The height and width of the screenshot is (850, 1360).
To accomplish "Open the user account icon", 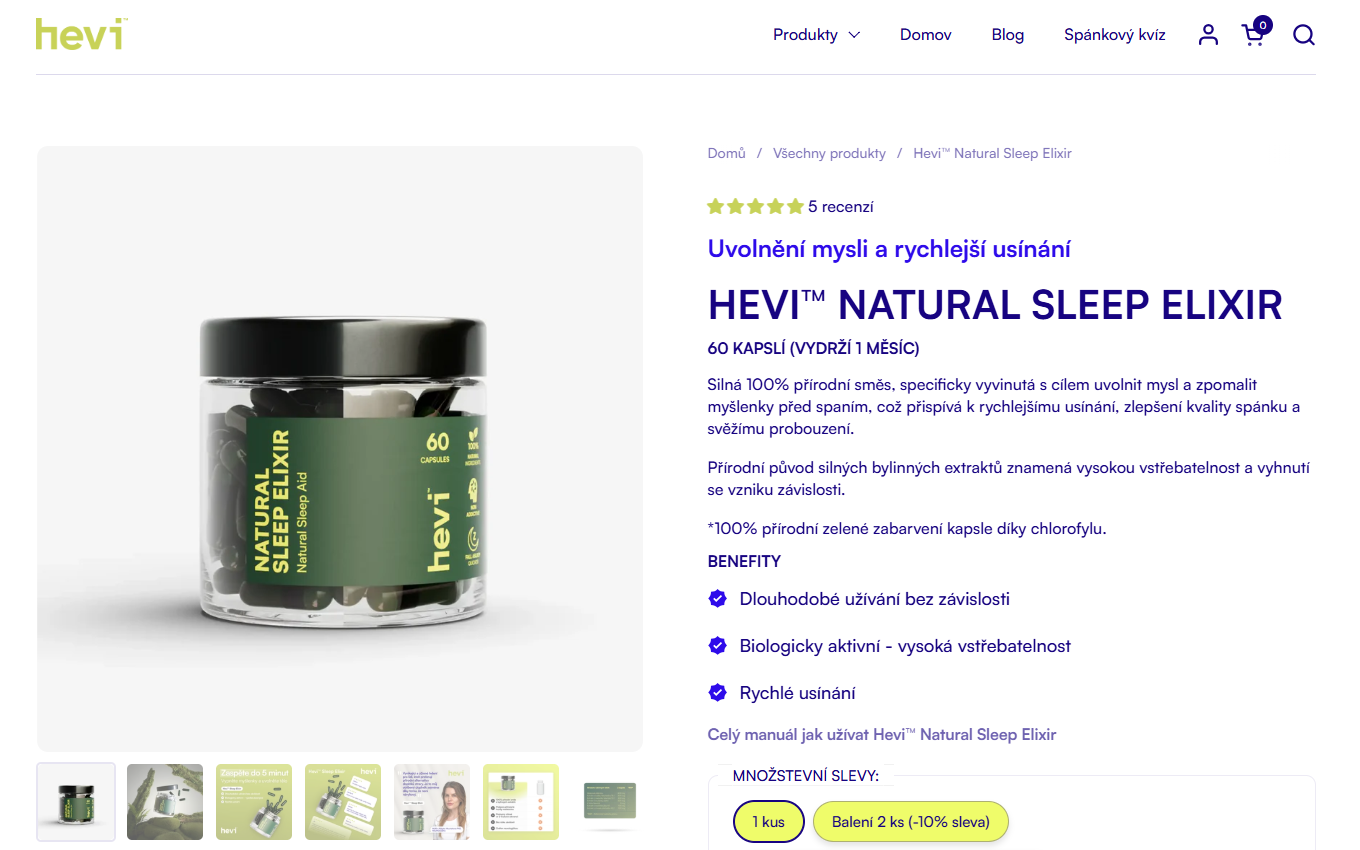I will tap(1208, 35).
